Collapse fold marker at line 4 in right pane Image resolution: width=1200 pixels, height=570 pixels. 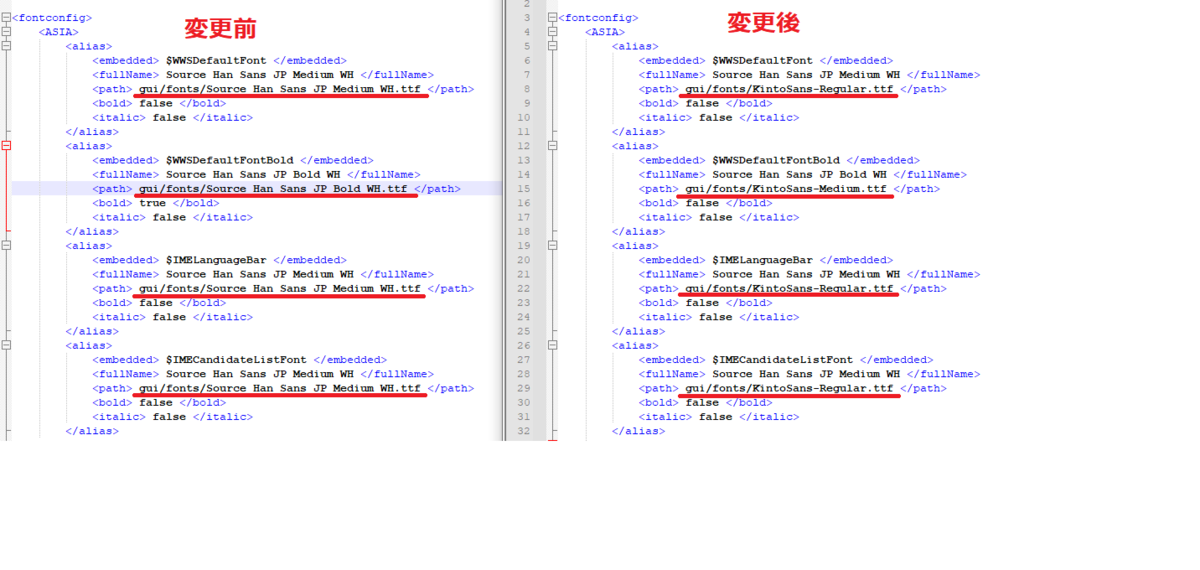coord(553,32)
